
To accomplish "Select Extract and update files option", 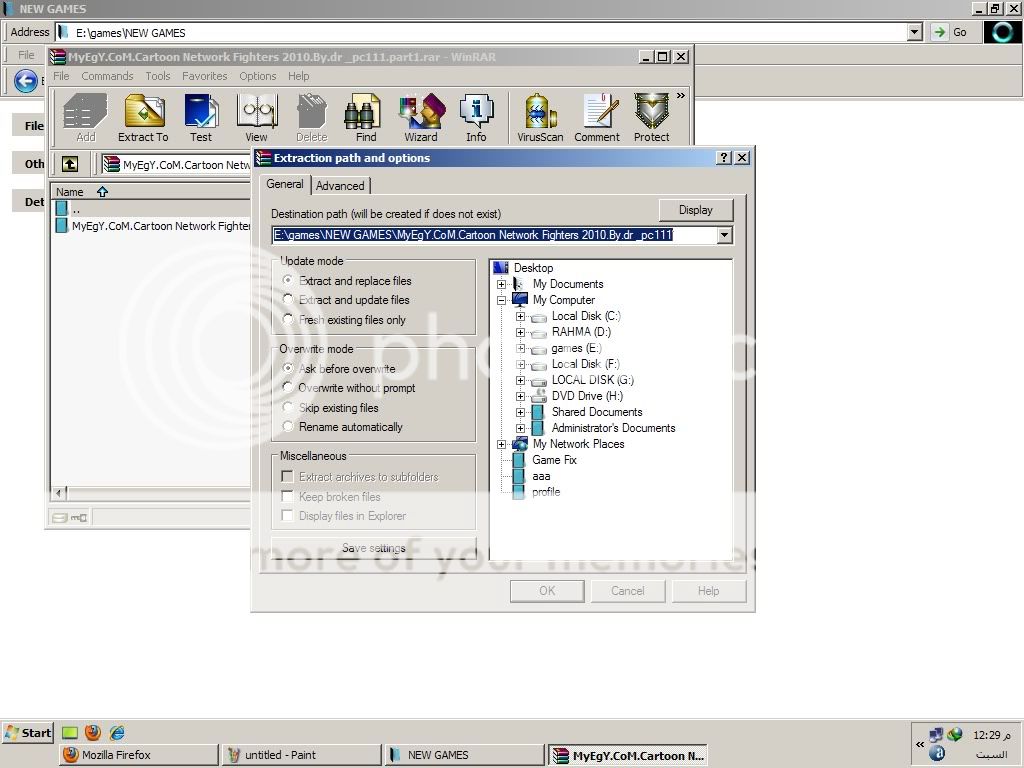I will [347, 300].
